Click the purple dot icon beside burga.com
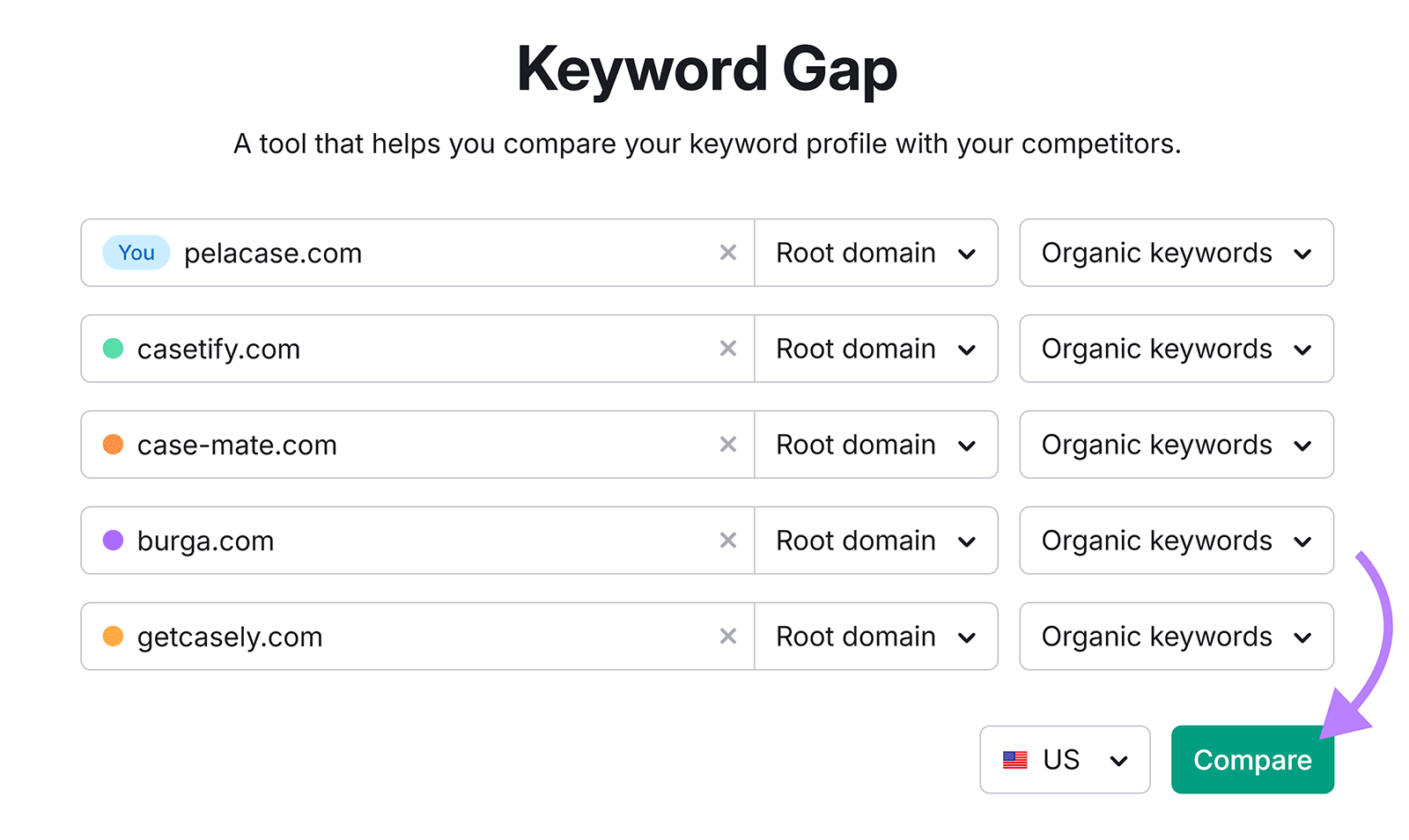The image size is (1409, 840). (114, 541)
